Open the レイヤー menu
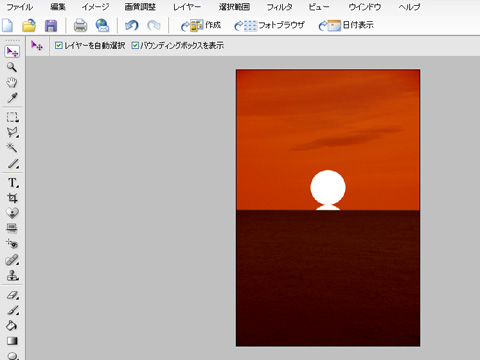Viewport: 480px width, 360px height. pyautogui.click(x=187, y=7)
